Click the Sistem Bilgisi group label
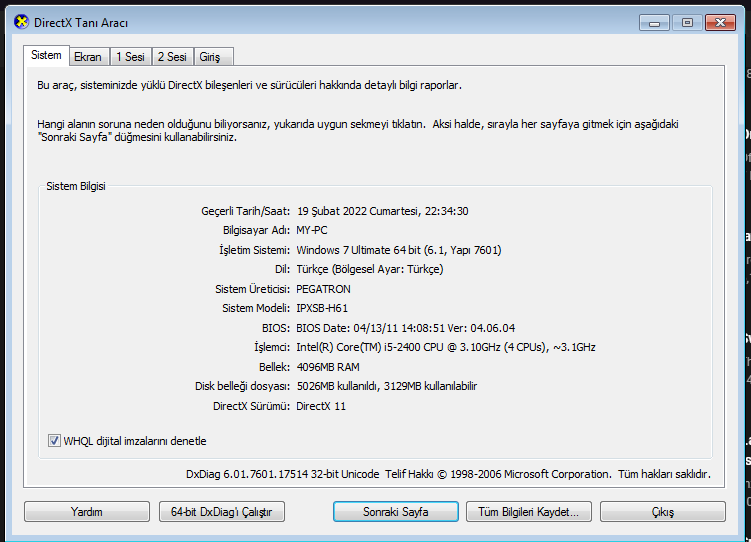The image size is (751, 542). coord(76,186)
